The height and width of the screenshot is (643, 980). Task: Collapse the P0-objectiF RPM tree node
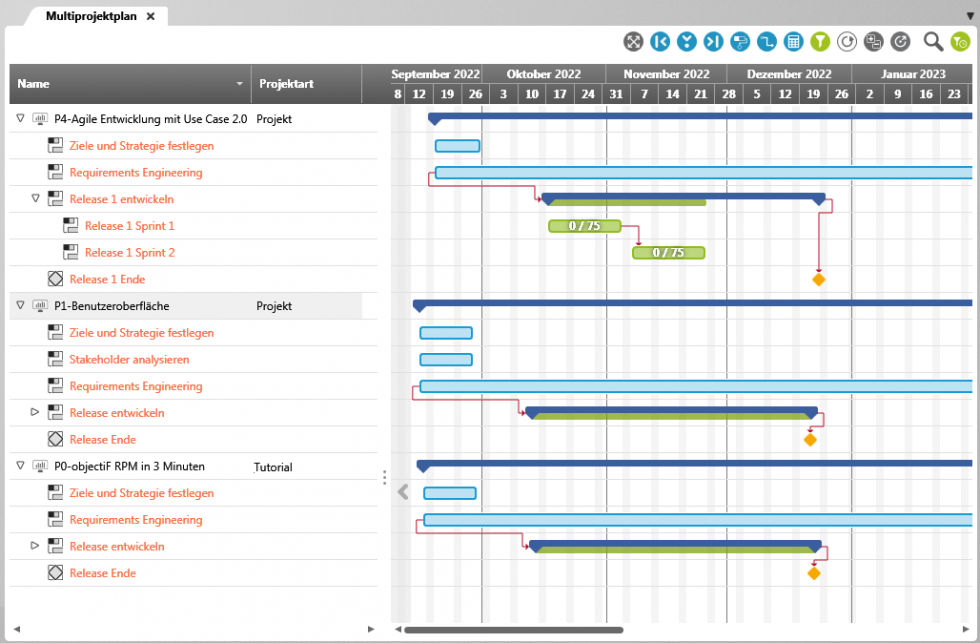[19, 466]
